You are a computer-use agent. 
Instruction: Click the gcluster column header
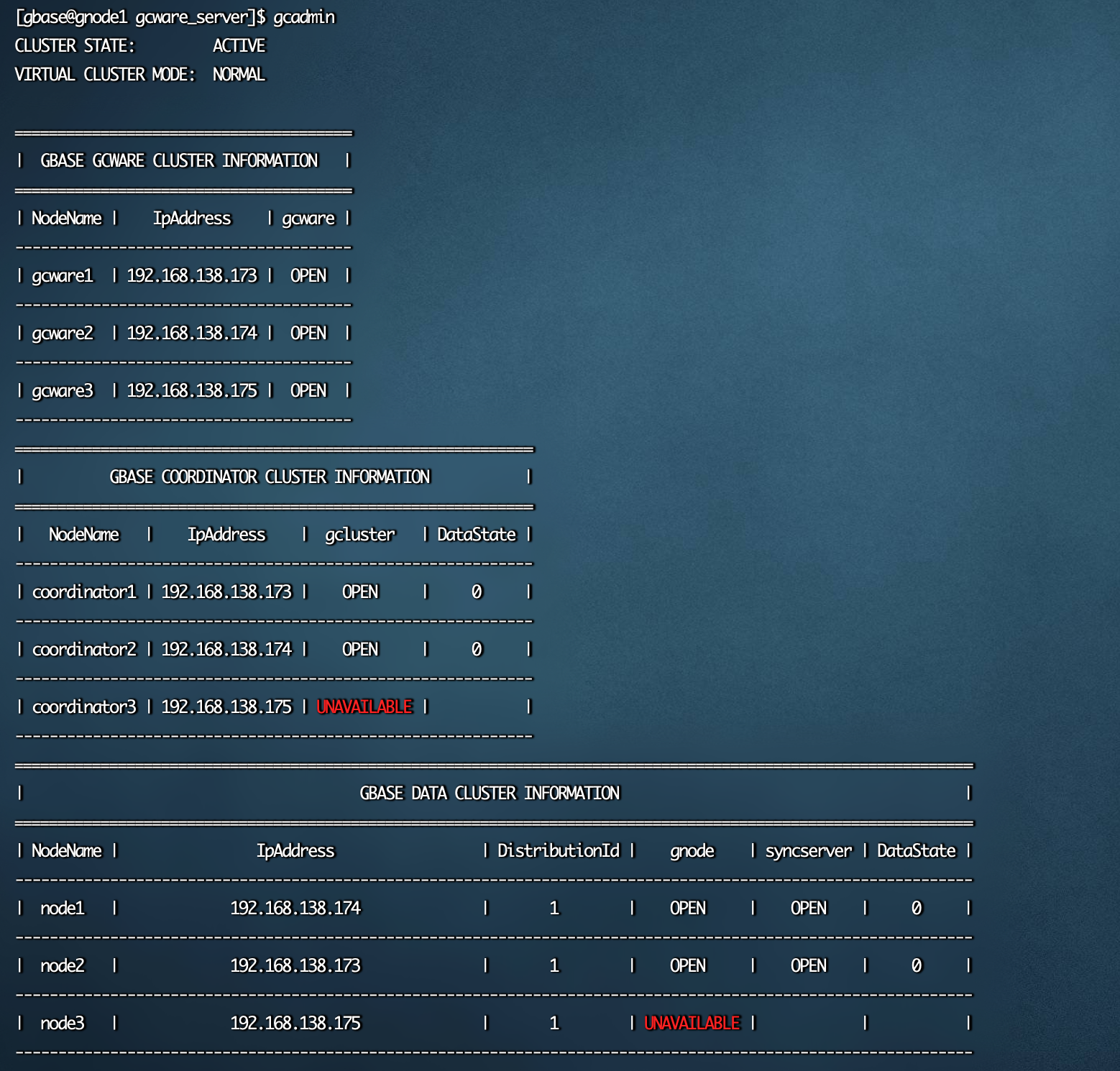point(360,535)
